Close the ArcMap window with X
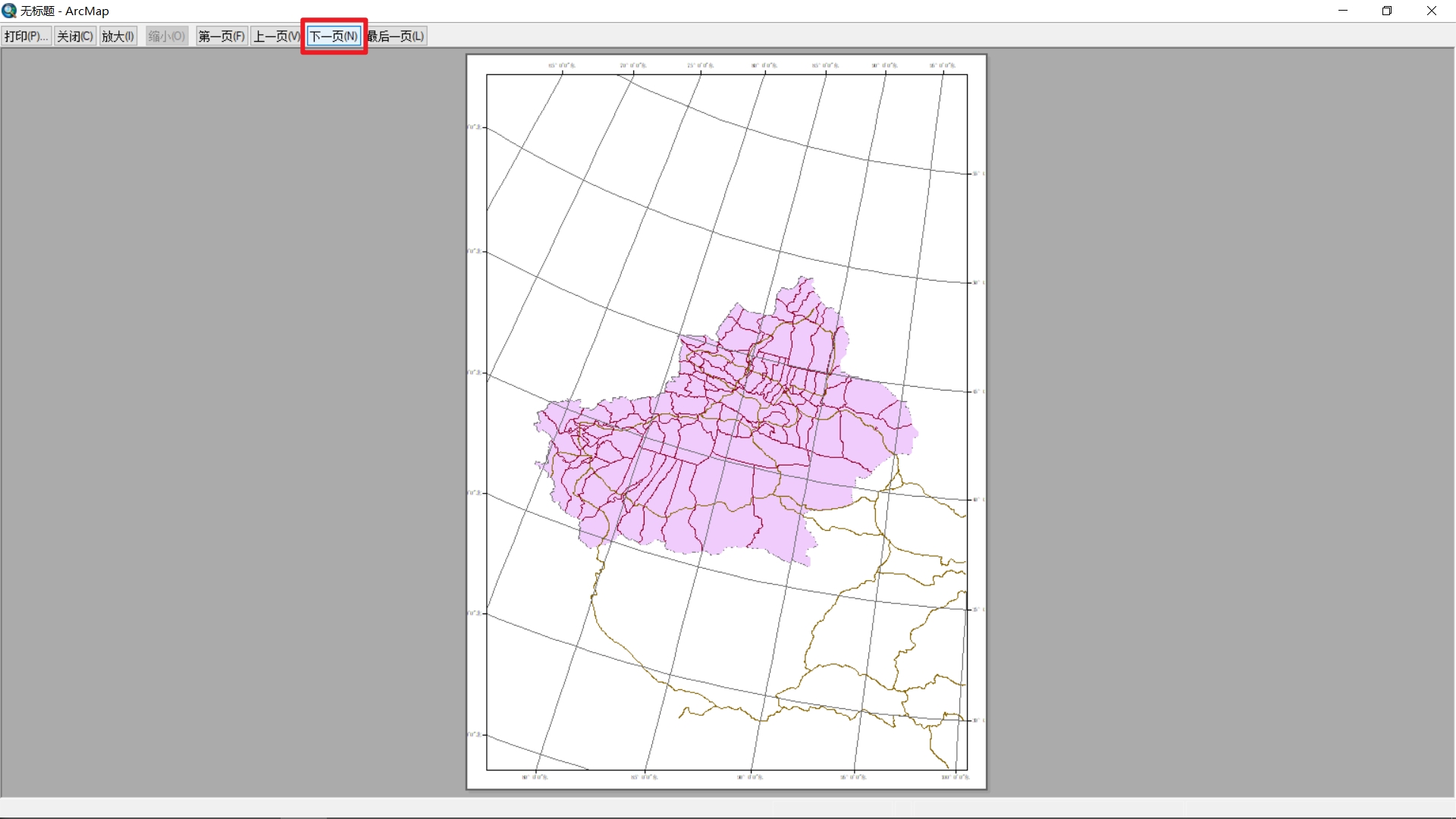This screenshot has height=819, width=1456. tap(1432, 11)
